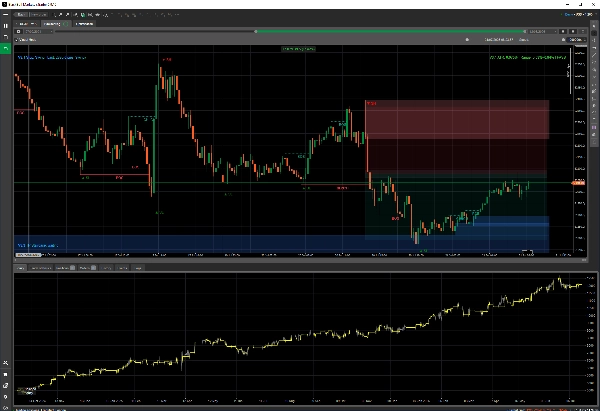Image resolution: width=600 pixels, height=411 pixels.
Task: Open the Trade Statistics tab in the bottom panel
Action: 41,268
